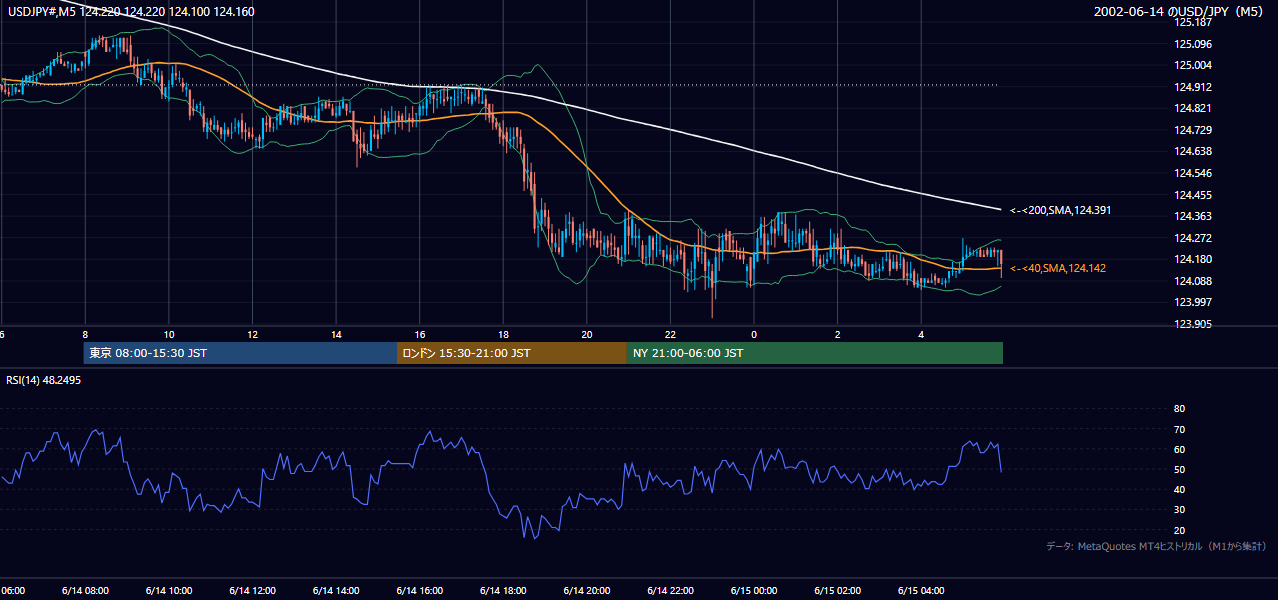Click the 6/14 16:00 date label
Viewport: 1278px width, 600px height.
coord(419,590)
